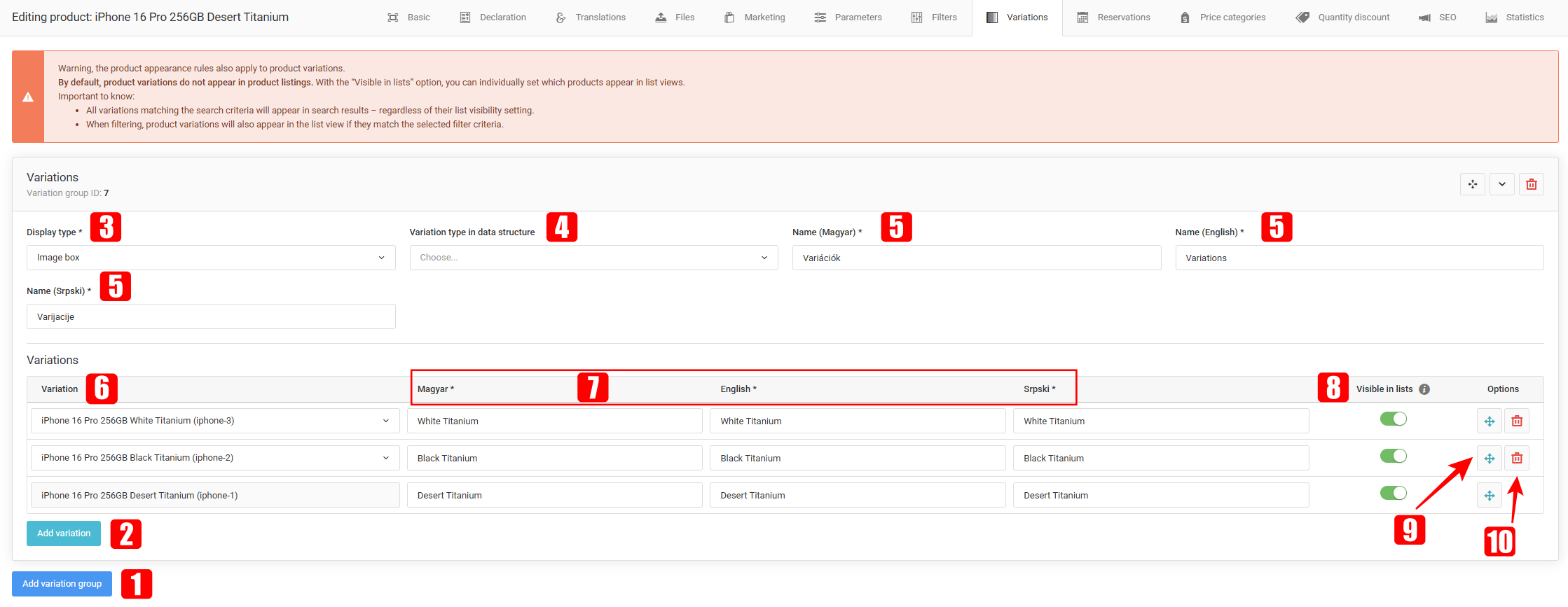Switch to the Basic tab
The height and width of the screenshot is (607, 1568).
click(x=408, y=18)
